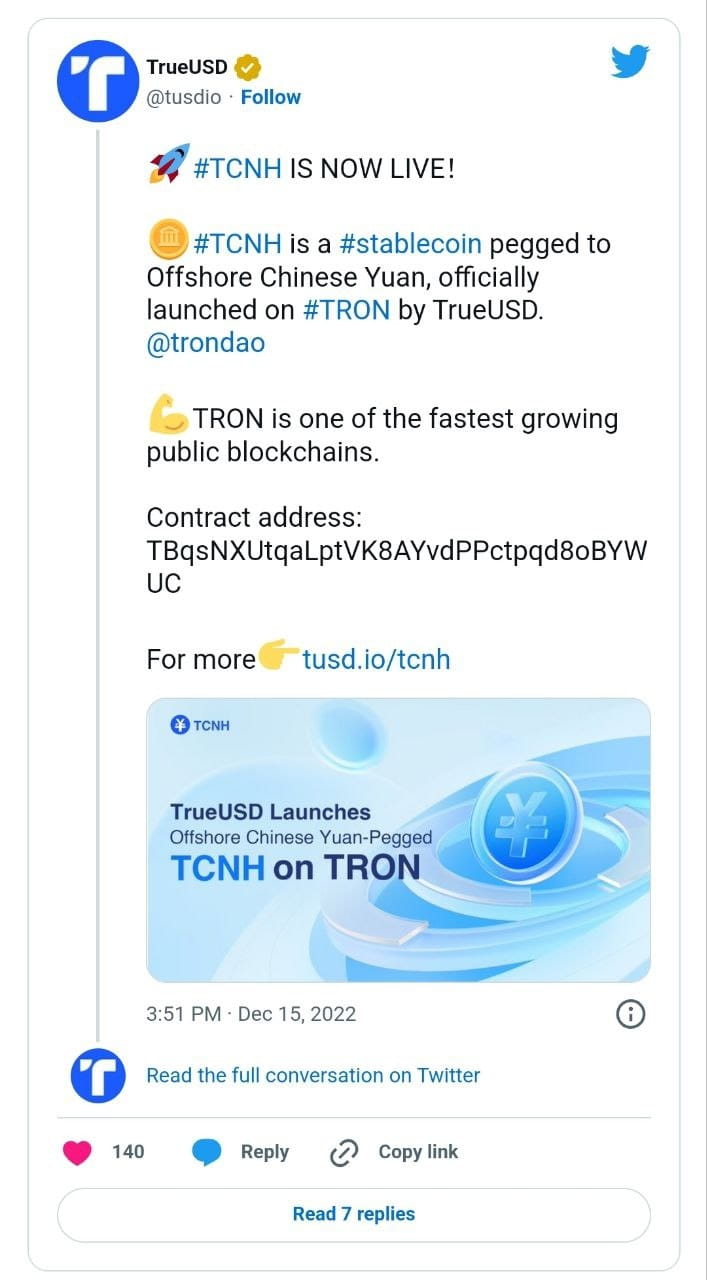Click the 3:51 PM Dec 15, 2022 timestamp
The width and height of the screenshot is (707, 1280).
click(x=251, y=1014)
